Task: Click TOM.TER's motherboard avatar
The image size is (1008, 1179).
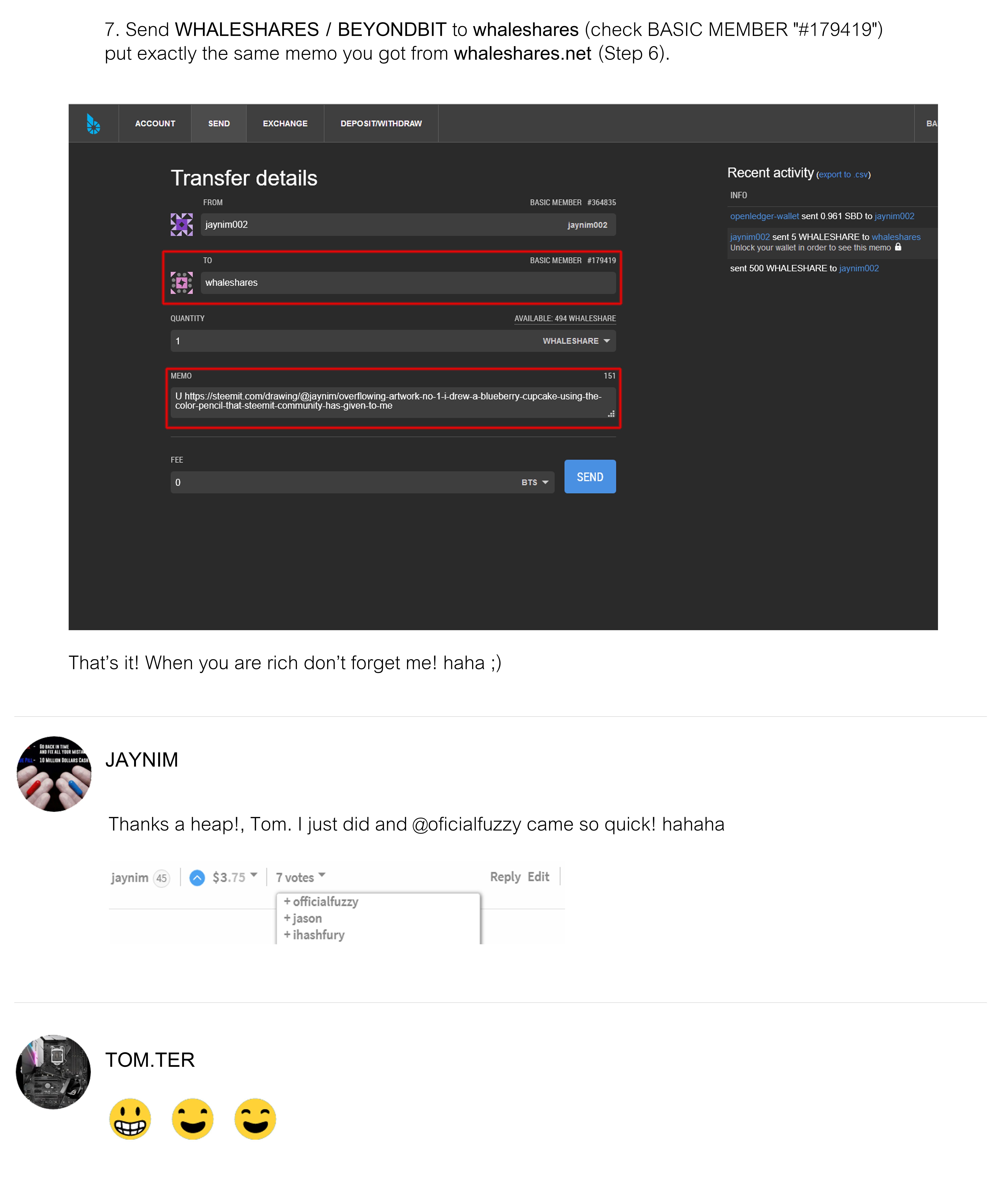Action: pyautogui.click(x=54, y=1072)
